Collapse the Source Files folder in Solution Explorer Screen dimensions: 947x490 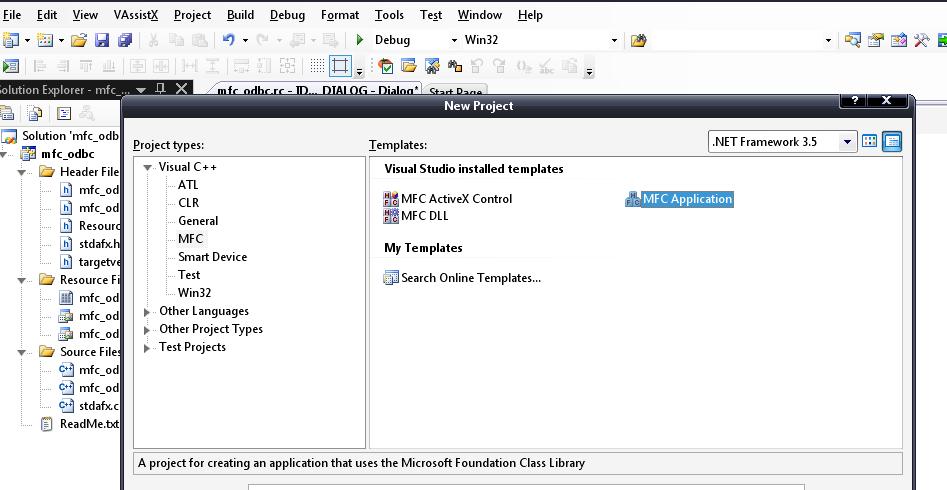(x=22, y=352)
